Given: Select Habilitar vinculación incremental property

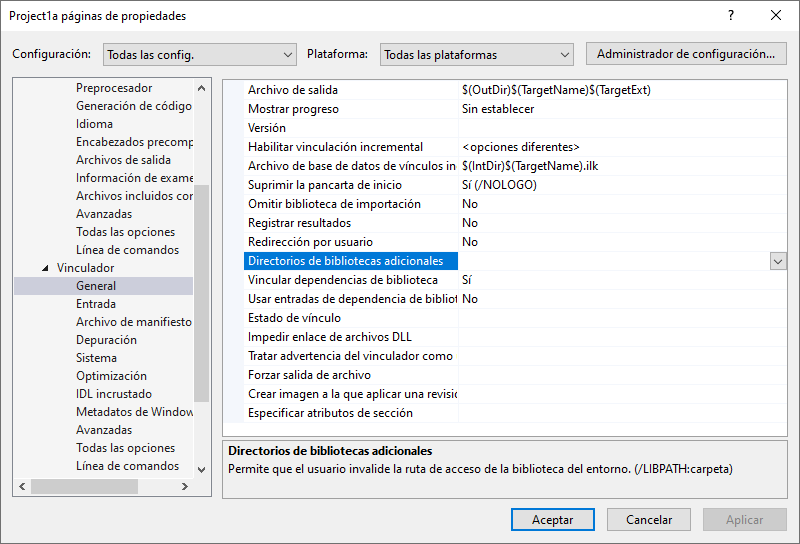Looking at the screenshot, I should (335, 147).
